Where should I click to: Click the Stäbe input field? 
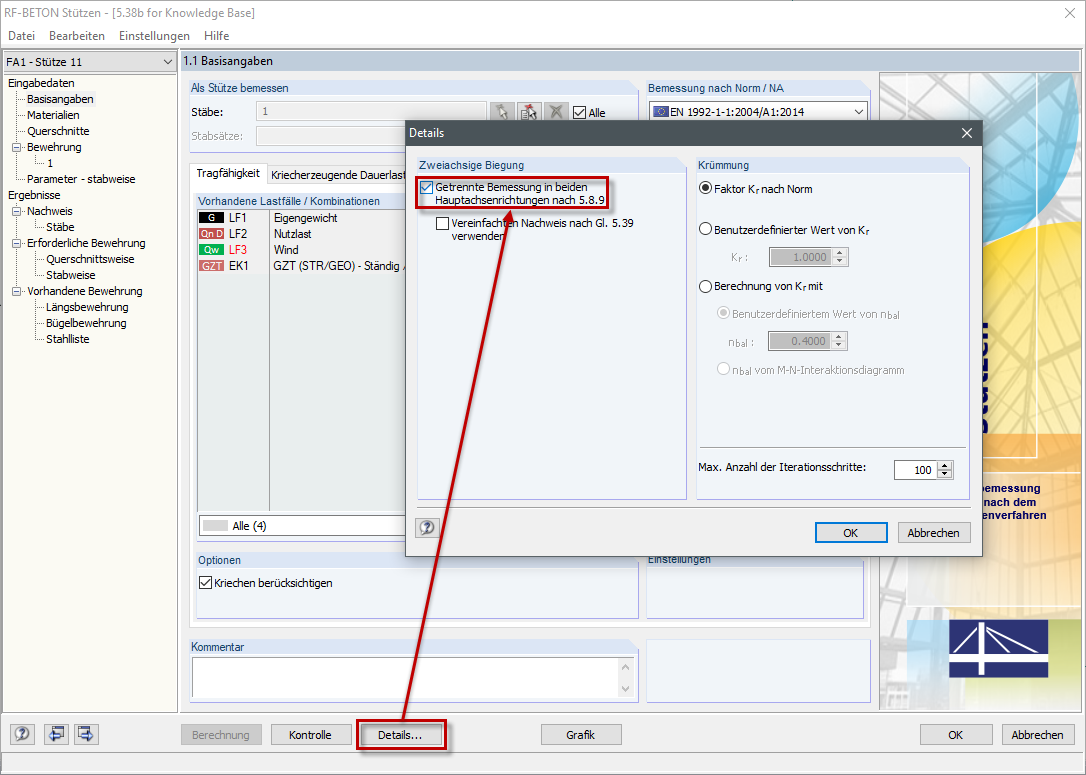pos(371,112)
